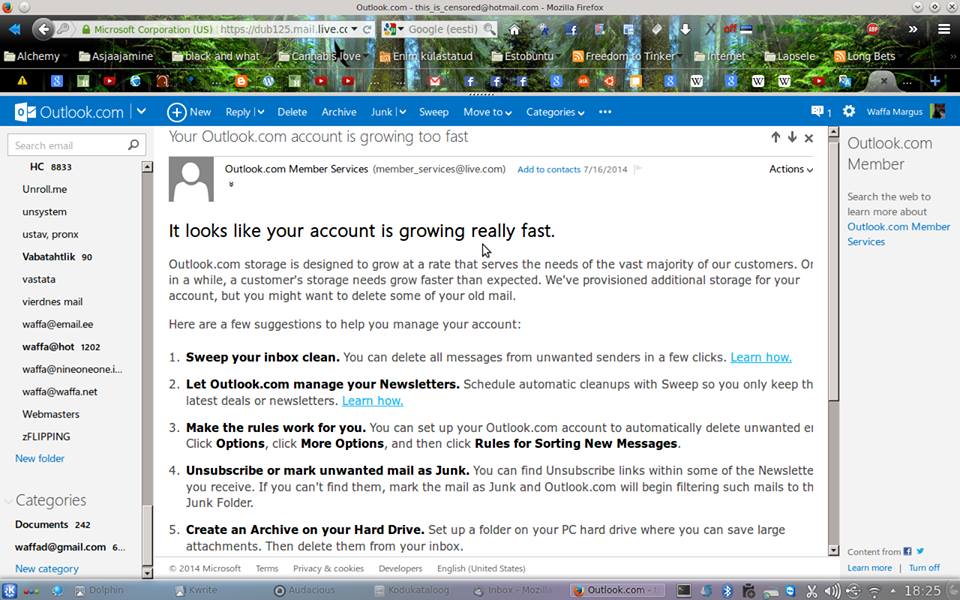Switch to the yellow warning triangle tab

[x=22, y=80]
